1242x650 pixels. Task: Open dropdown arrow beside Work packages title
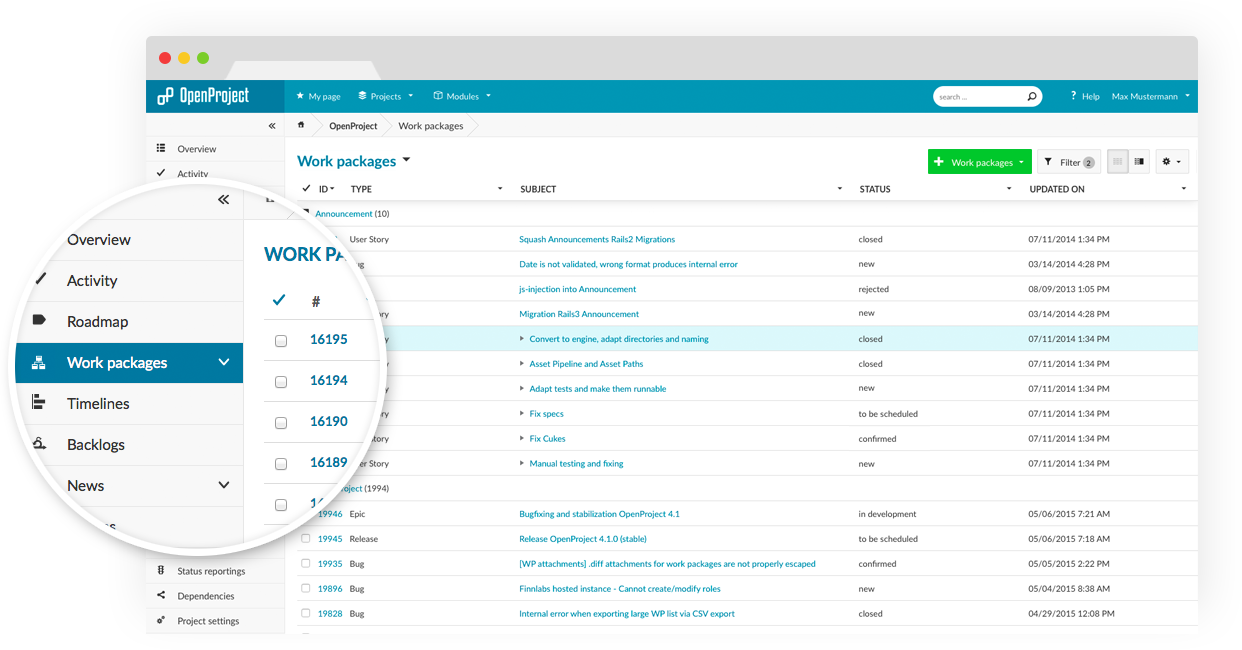[x=407, y=160]
